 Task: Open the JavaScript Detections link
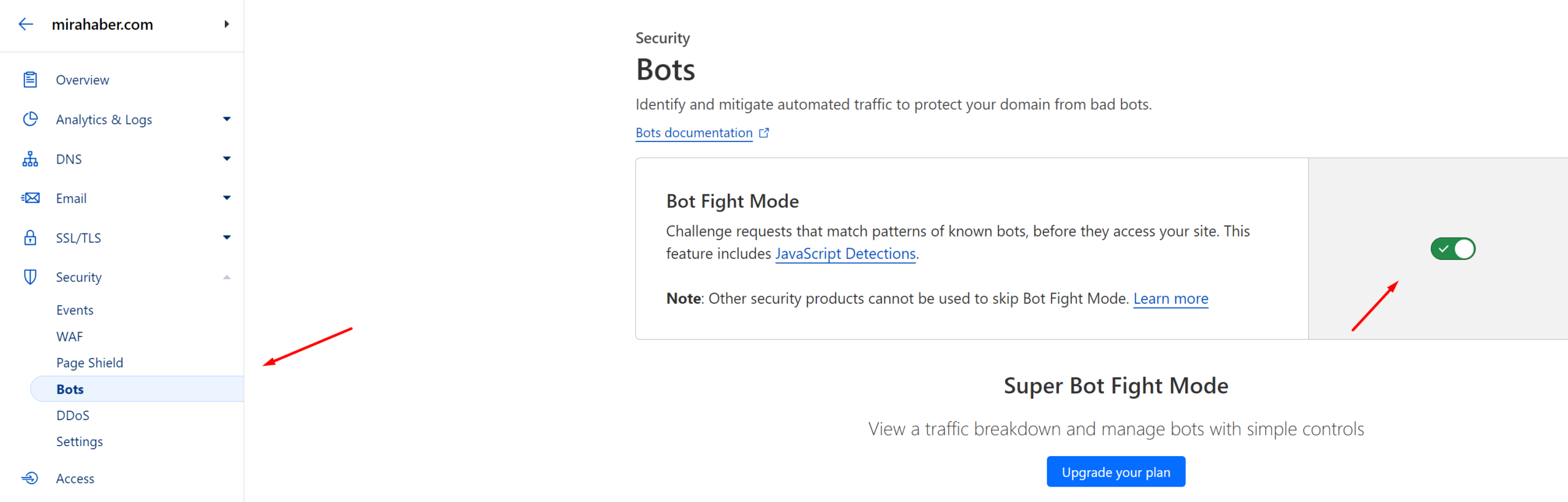845,254
